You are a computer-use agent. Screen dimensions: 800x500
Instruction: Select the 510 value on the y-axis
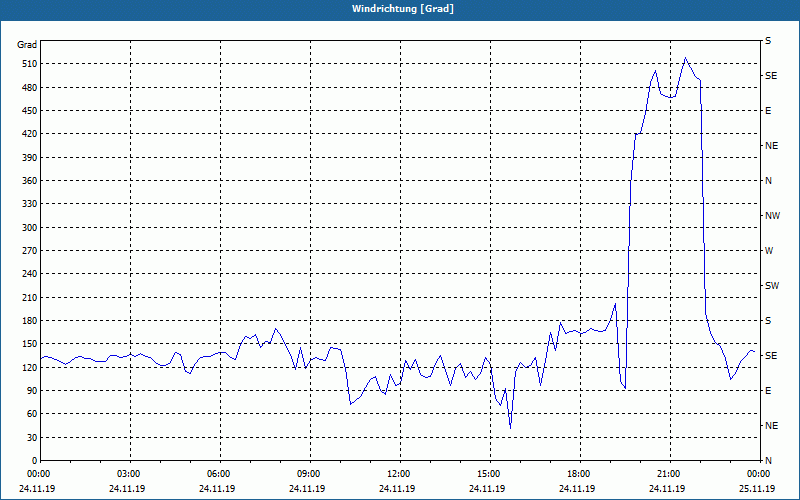(30, 64)
